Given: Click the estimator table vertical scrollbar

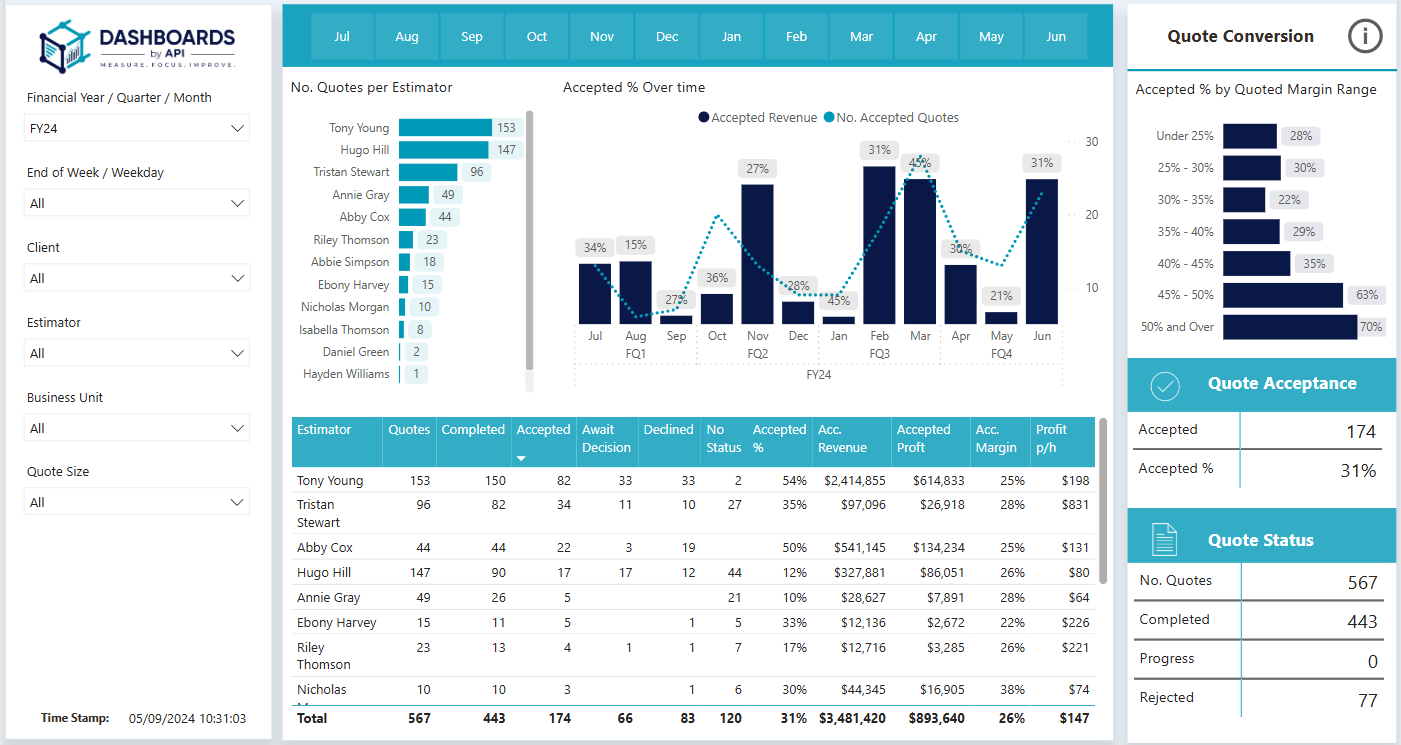Looking at the screenshot, I should click(1103, 500).
